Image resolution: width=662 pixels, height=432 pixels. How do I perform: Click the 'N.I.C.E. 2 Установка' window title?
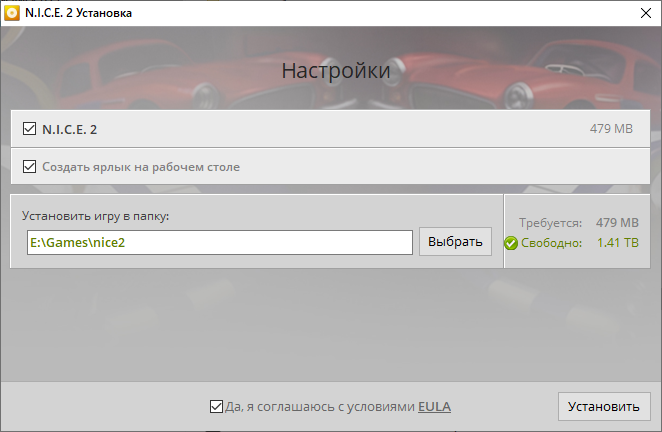pos(79,13)
